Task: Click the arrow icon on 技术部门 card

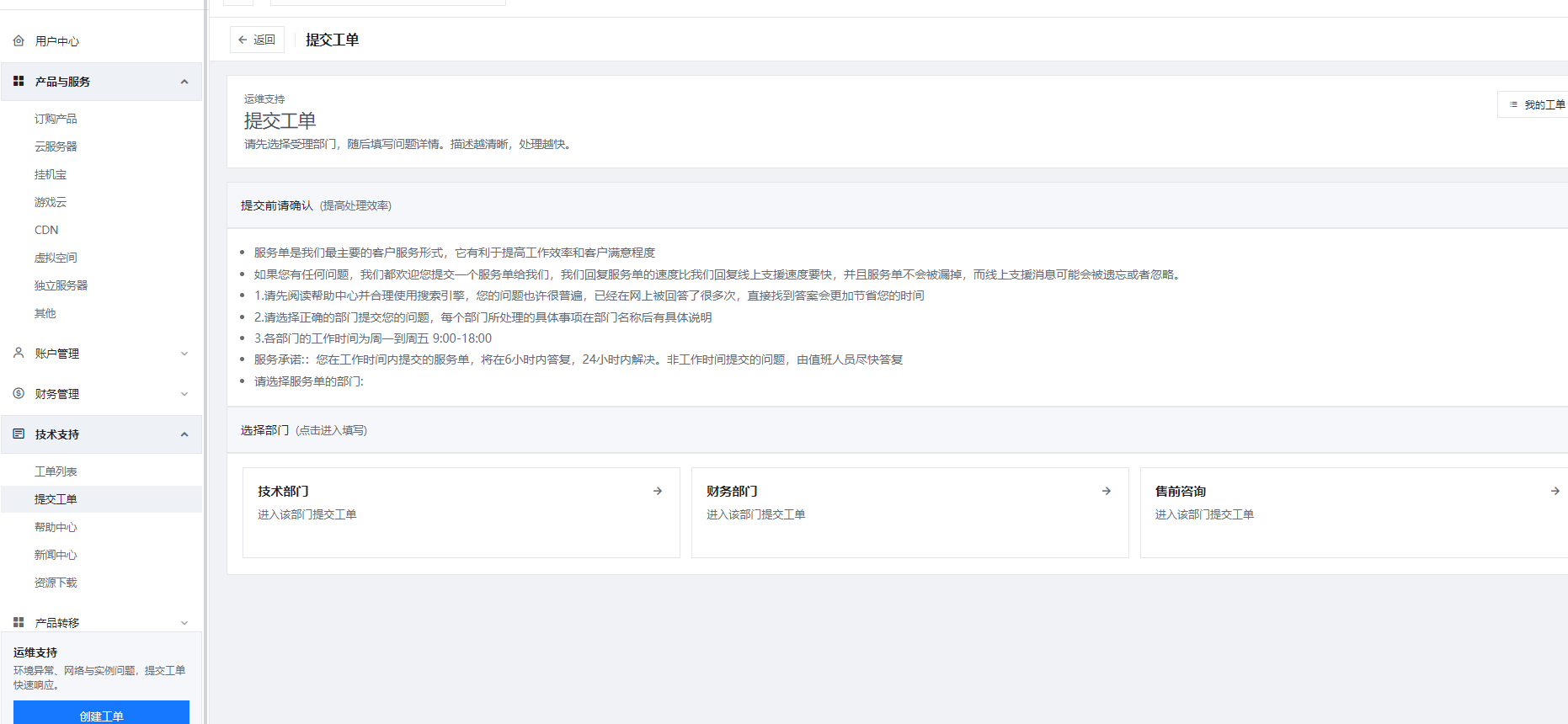Action: [x=658, y=491]
